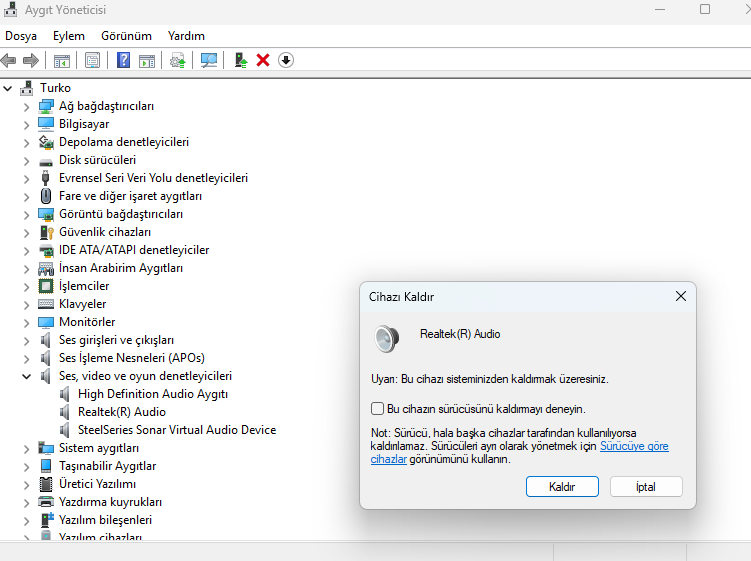The height and width of the screenshot is (561, 751).
Task: Open the Eylem menu
Action: click(68, 36)
